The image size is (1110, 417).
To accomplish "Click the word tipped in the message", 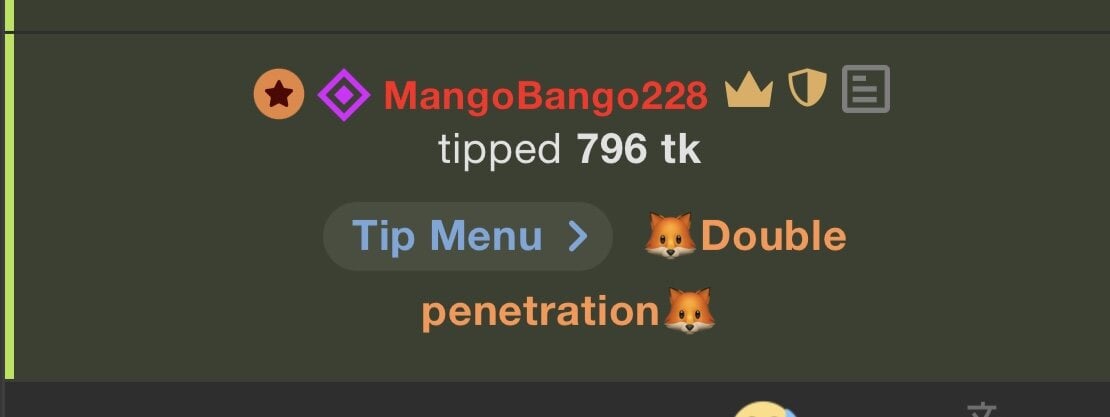I will pyautogui.click(x=499, y=150).
